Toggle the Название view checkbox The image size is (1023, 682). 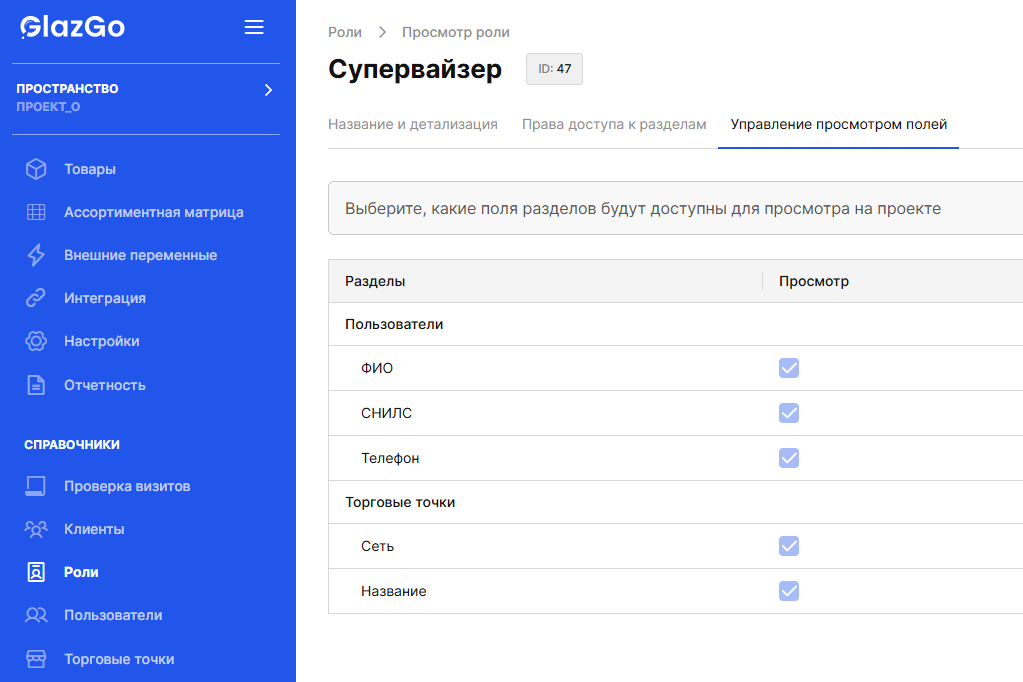(x=789, y=591)
